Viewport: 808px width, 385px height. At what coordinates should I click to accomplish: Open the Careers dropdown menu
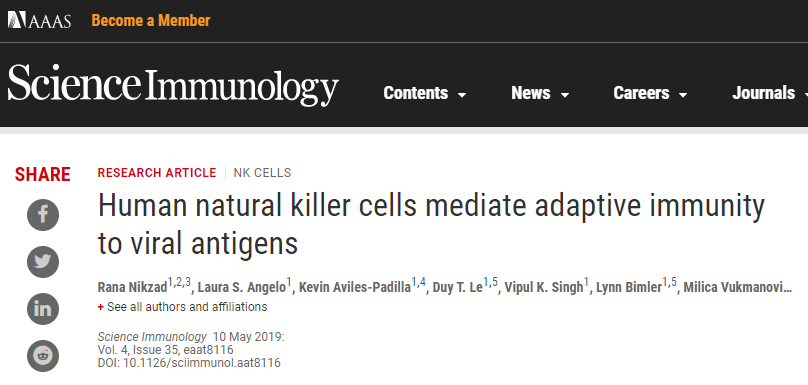tap(650, 93)
